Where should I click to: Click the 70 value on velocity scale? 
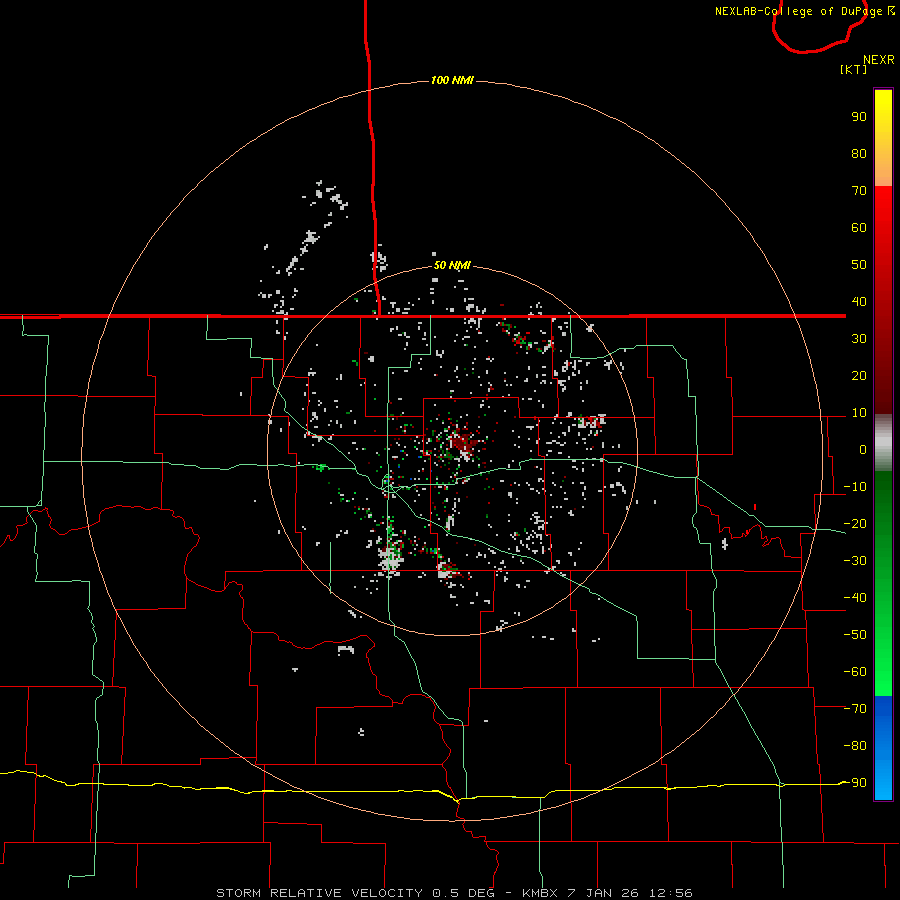coord(859,191)
